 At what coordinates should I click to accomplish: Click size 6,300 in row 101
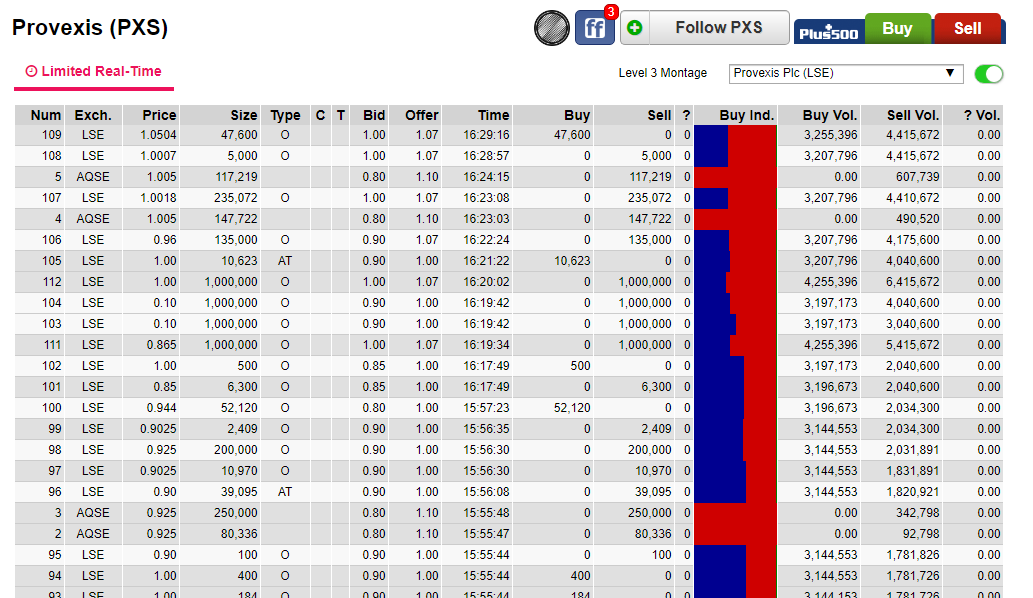point(242,387)
